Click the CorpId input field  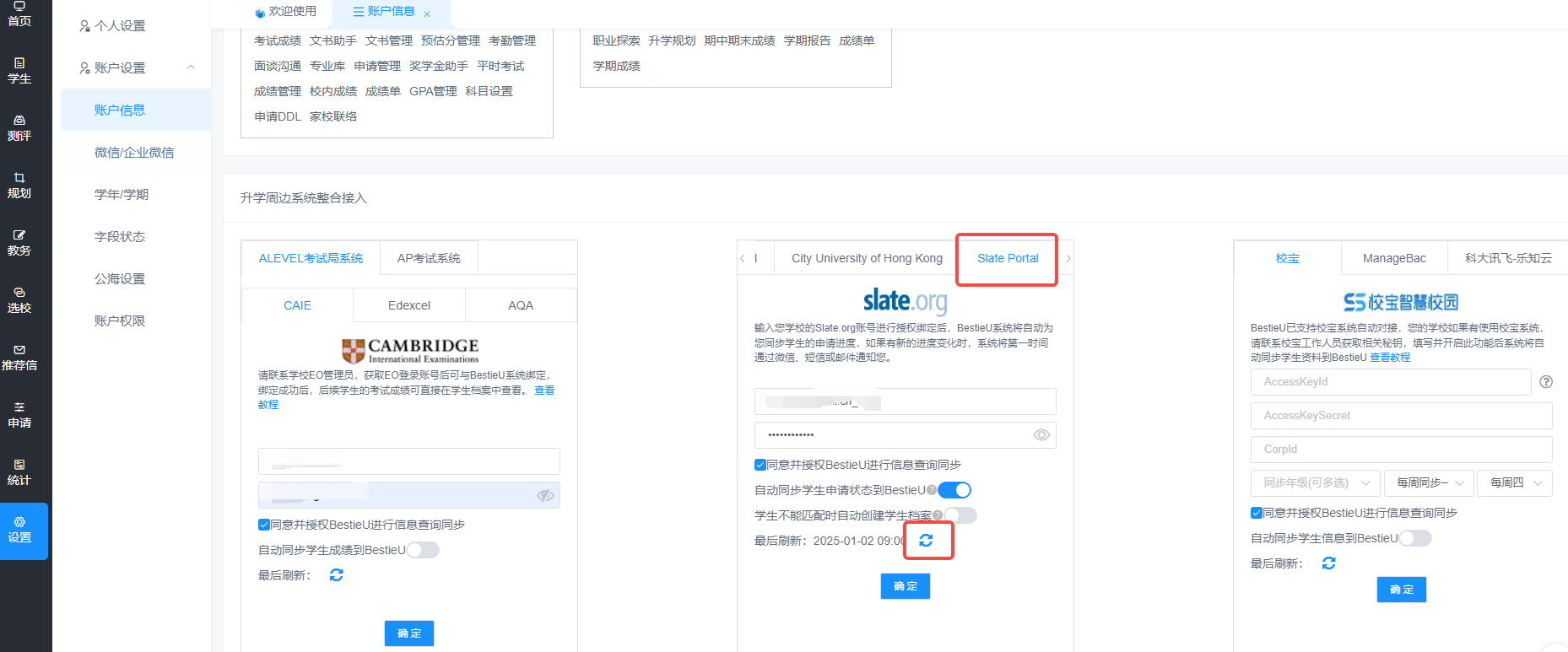point(1401,450)
